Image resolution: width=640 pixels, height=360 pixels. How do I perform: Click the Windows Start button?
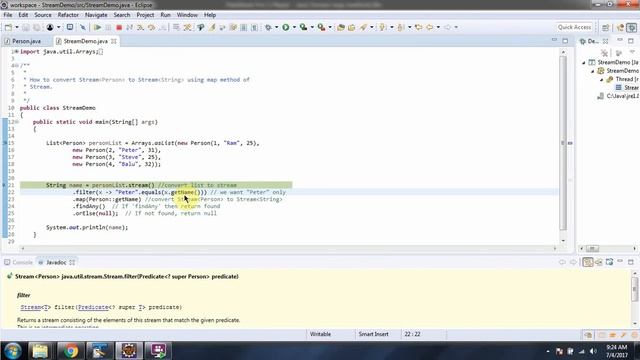(13, 351)
